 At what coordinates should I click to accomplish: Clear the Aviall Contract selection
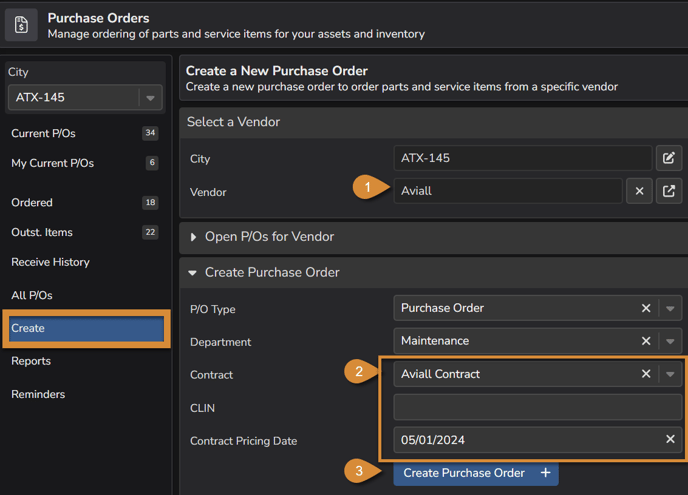click(646, 374)
